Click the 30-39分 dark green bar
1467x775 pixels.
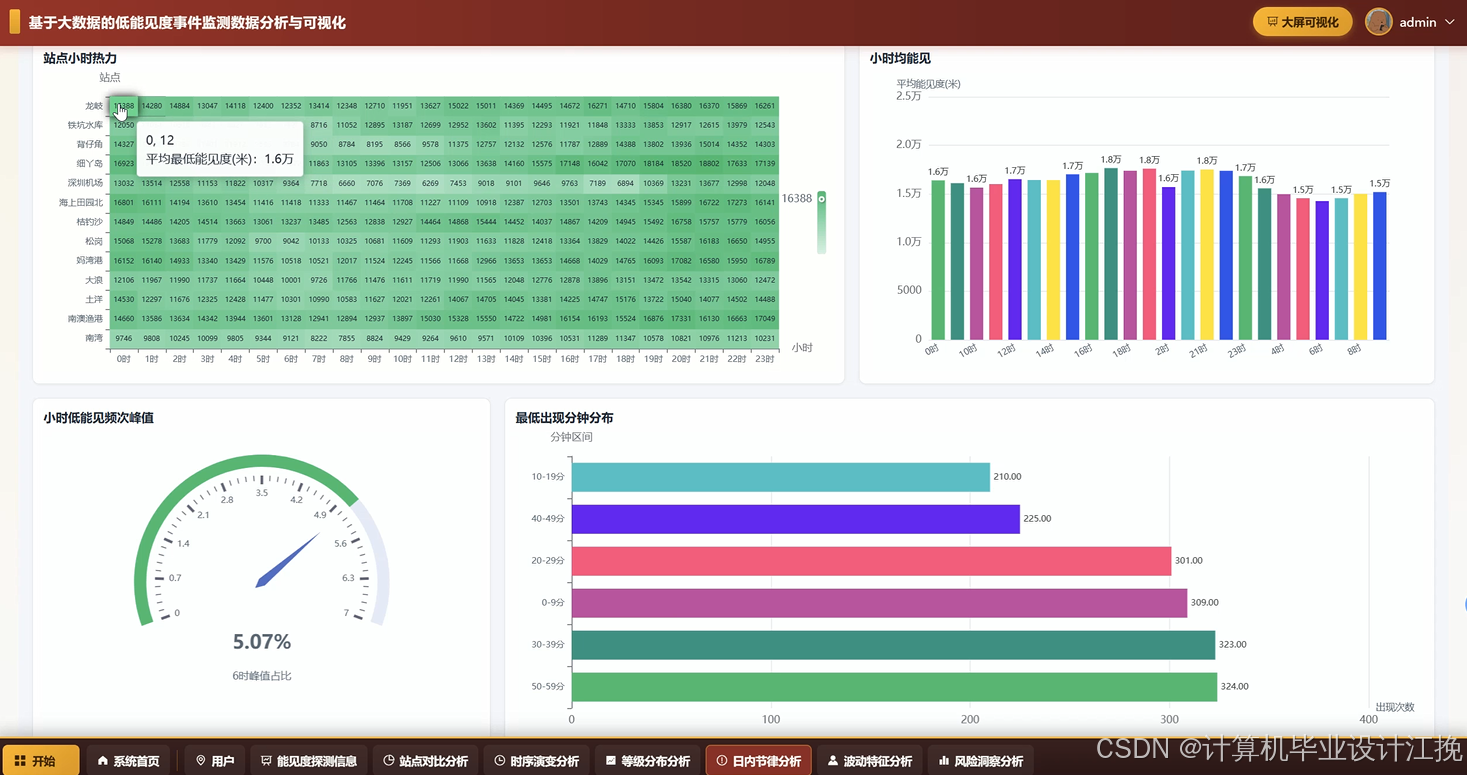(893, 645)
